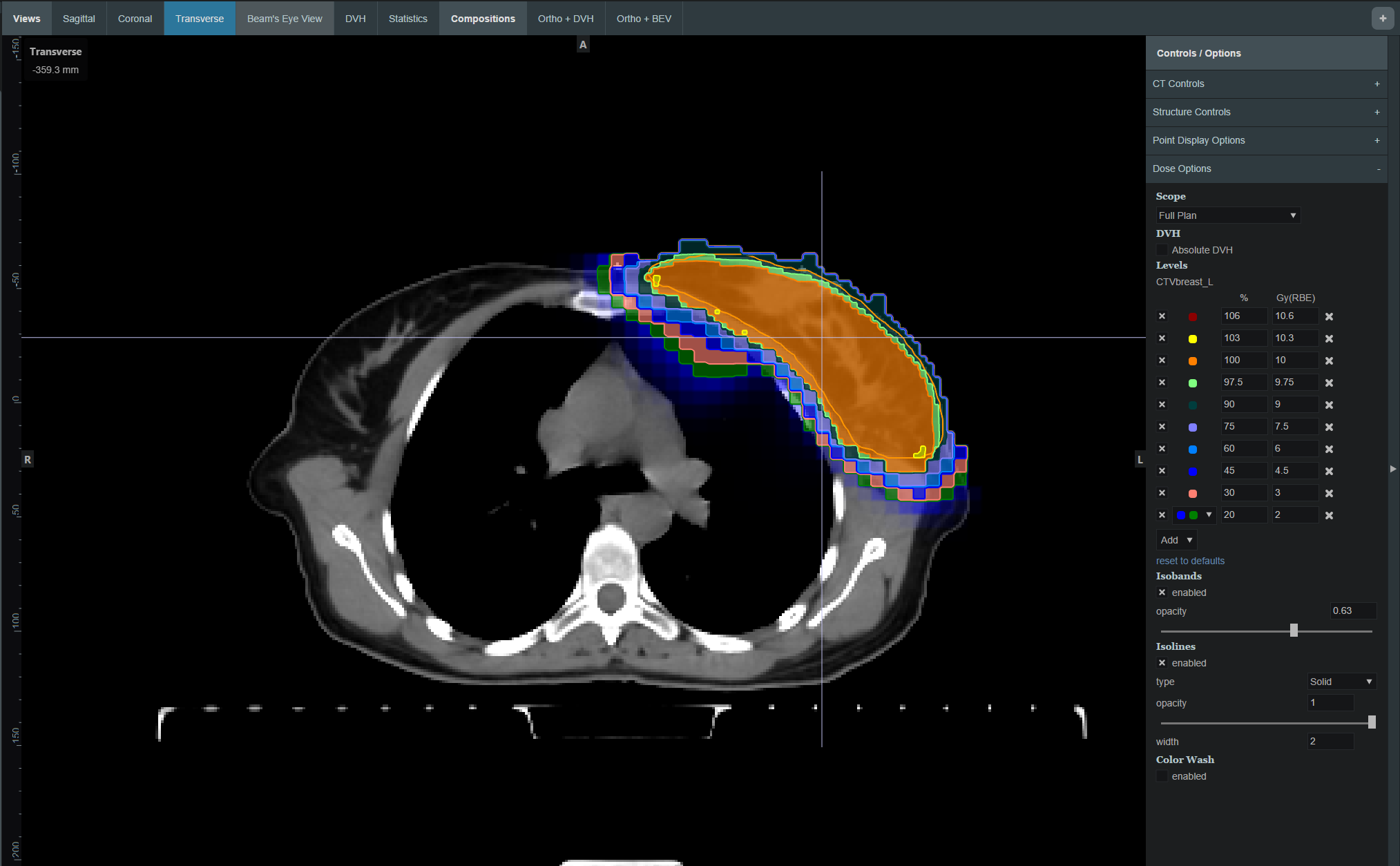The height and width of the screenshot is (866, 1400).
Task: Delete the 97.5% dose level row
Action: [1329, 383]
